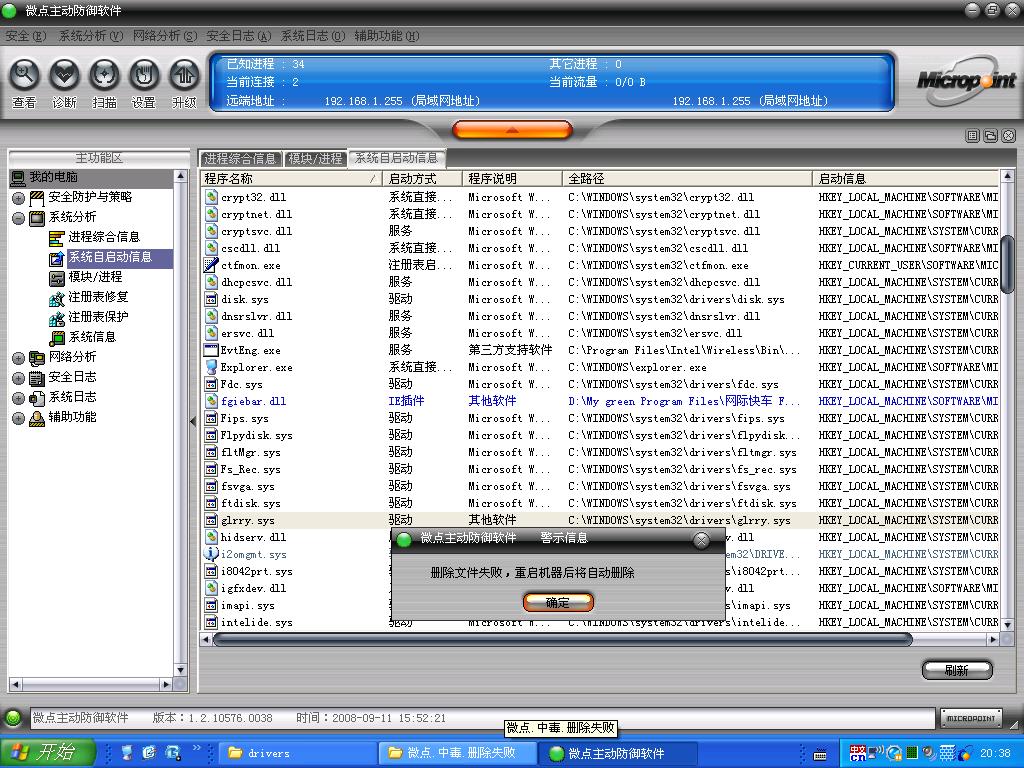Click the 系统自启动信息 tree icon
The image size is (1024, 768).
point(57,258)
